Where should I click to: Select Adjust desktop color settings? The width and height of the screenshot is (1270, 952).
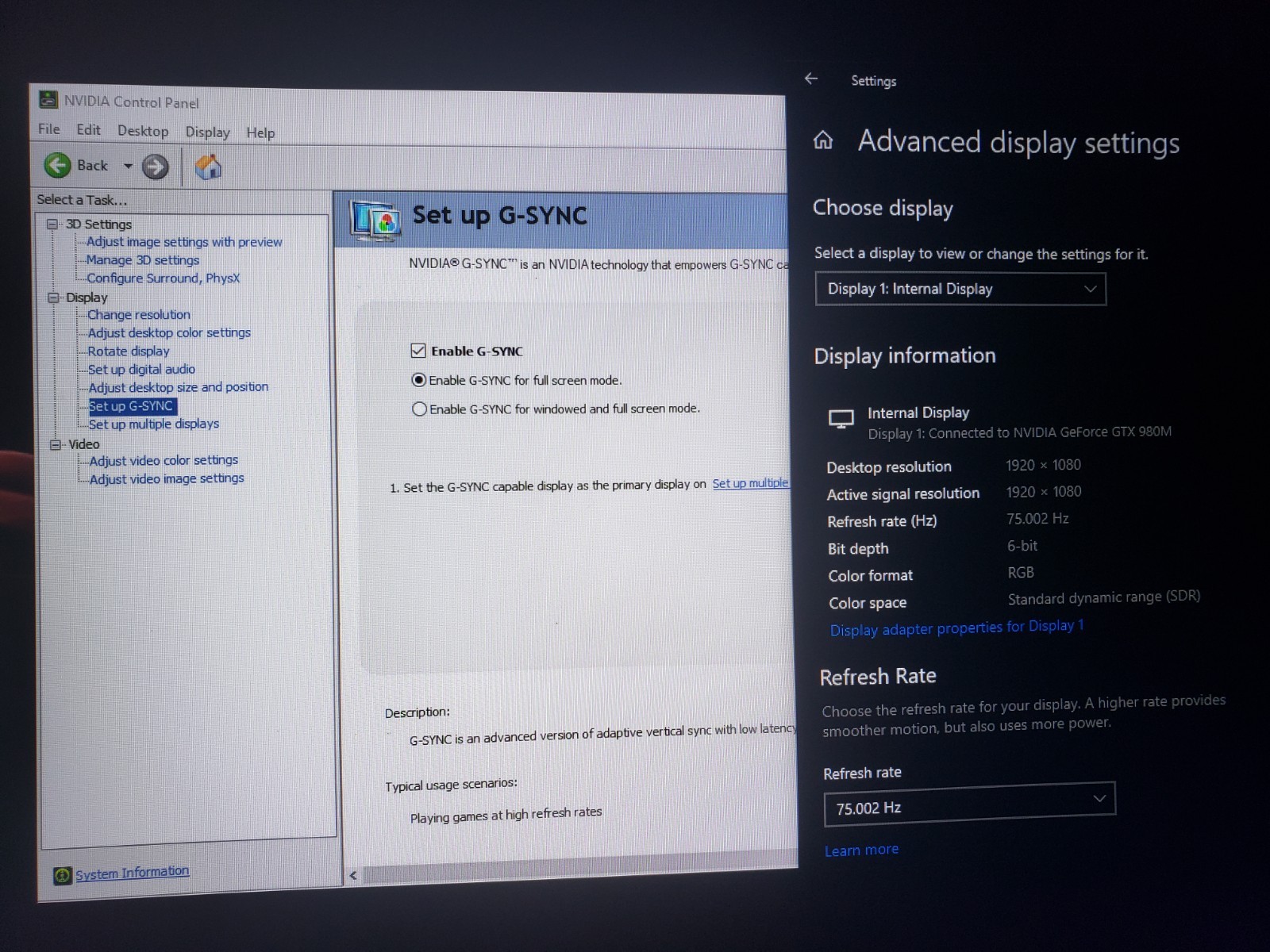click(x=169, y=333)
